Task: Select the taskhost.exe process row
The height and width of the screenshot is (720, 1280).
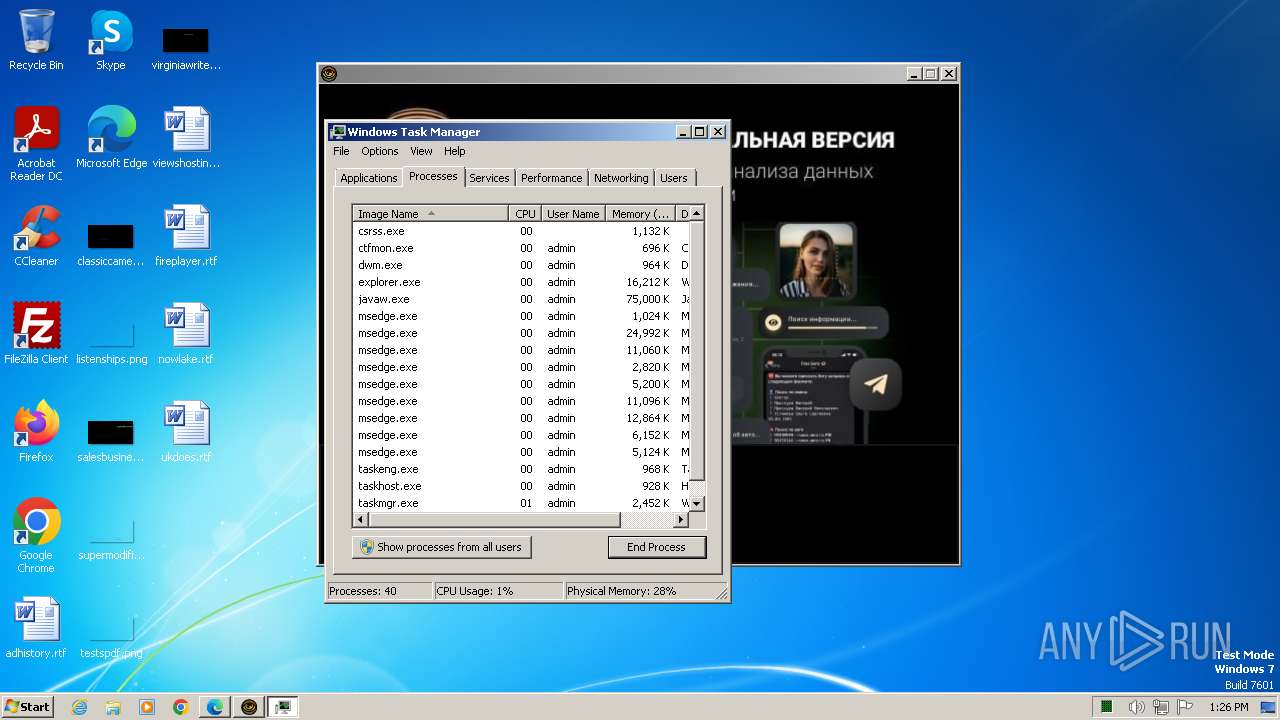Action: tap(521, 486)
